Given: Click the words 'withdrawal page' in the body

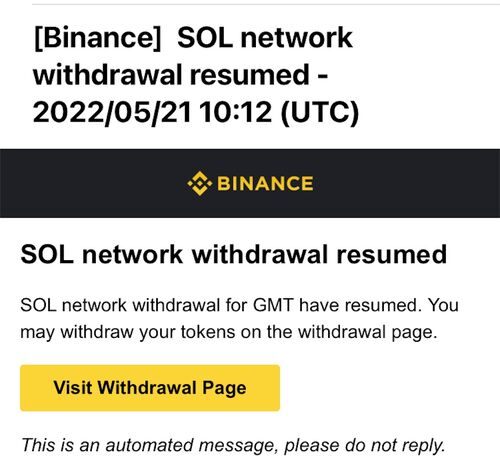Looking at the screenshot, I should (367, 332).
